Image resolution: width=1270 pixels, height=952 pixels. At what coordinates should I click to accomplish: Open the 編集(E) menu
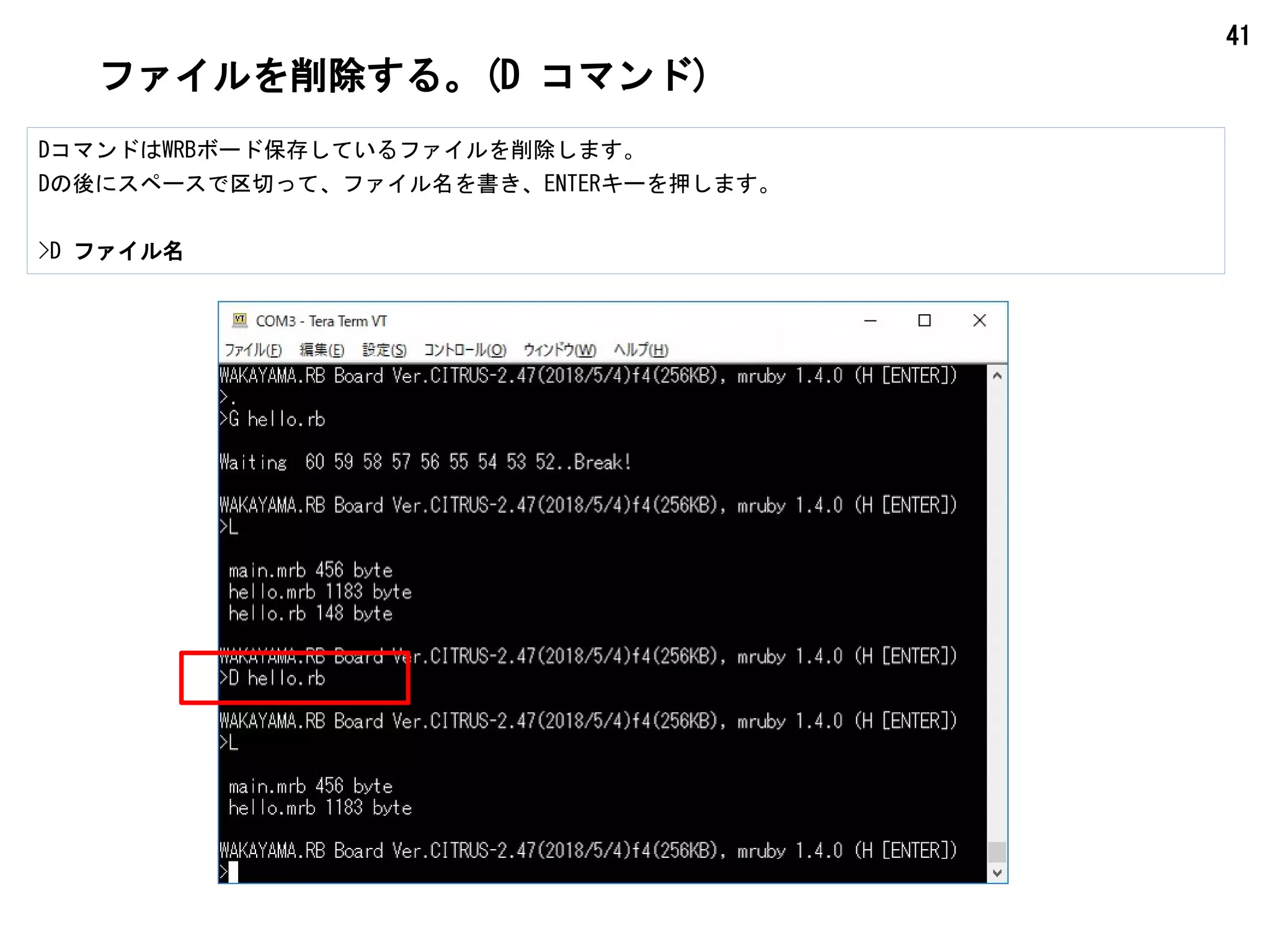coord(322,350)
